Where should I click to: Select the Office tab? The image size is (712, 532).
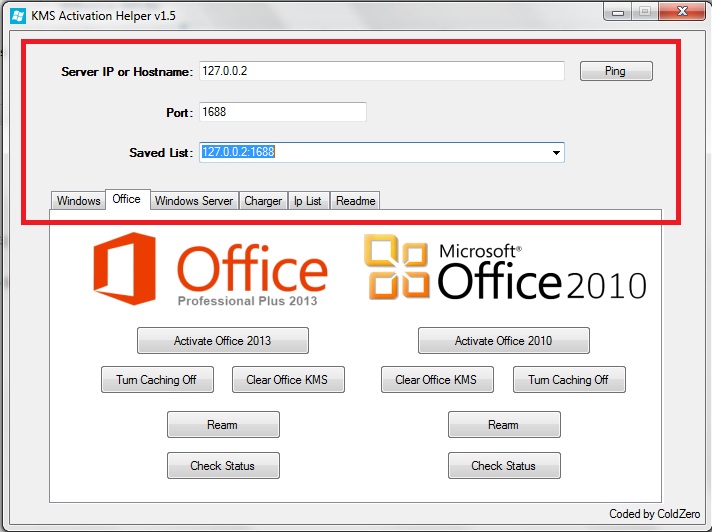[128, 199]
